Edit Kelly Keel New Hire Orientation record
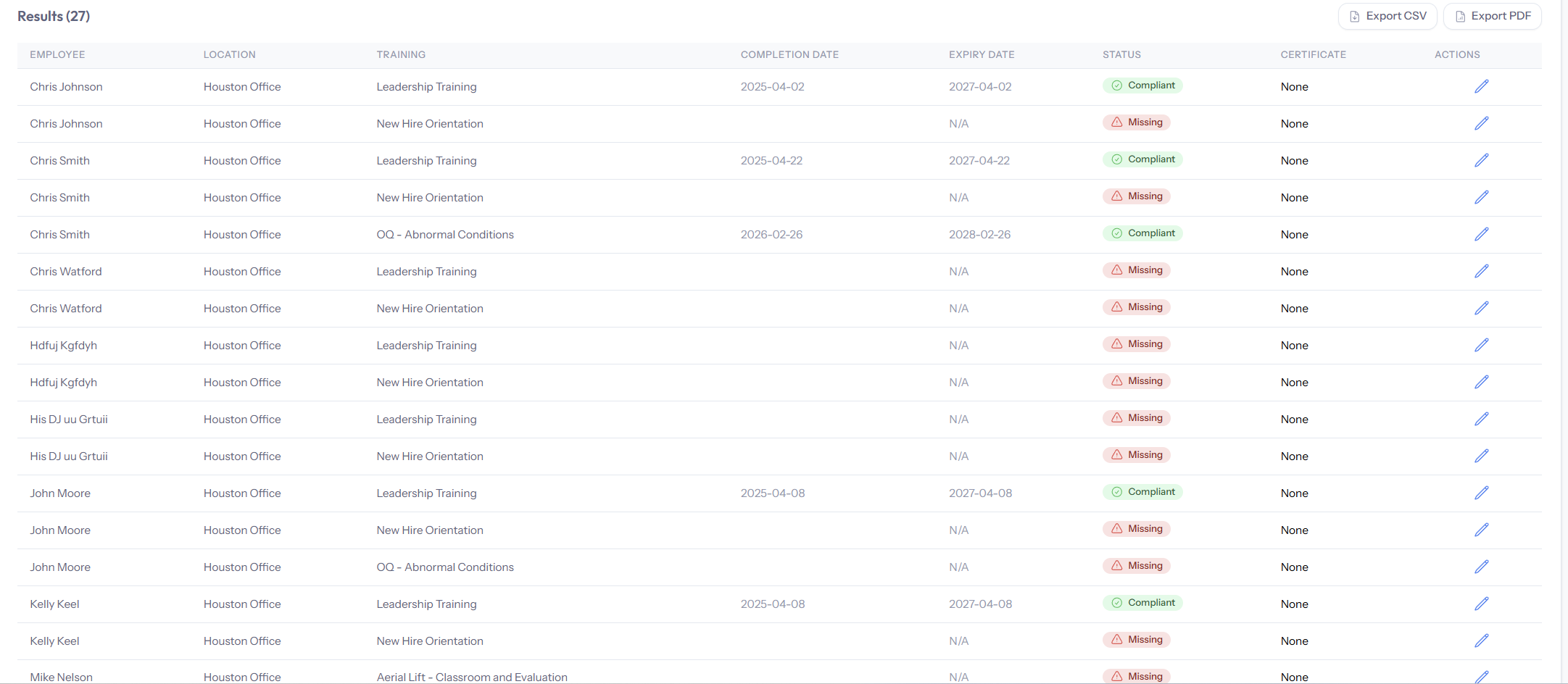This screenshot has height=684, width=1568. [1481, 641]
